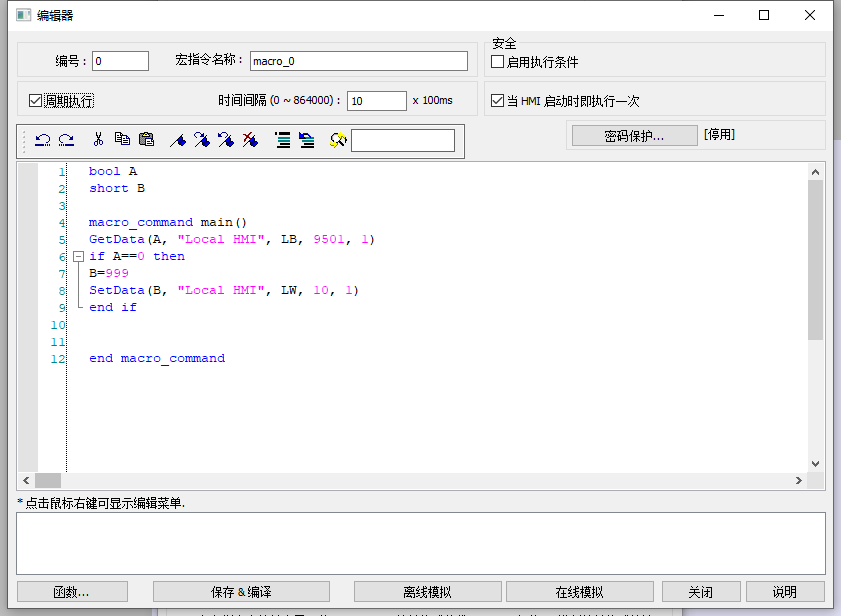Screen dimensions: 841x616
Task: Click the Copy icon in toolbar
Action: 122,140
